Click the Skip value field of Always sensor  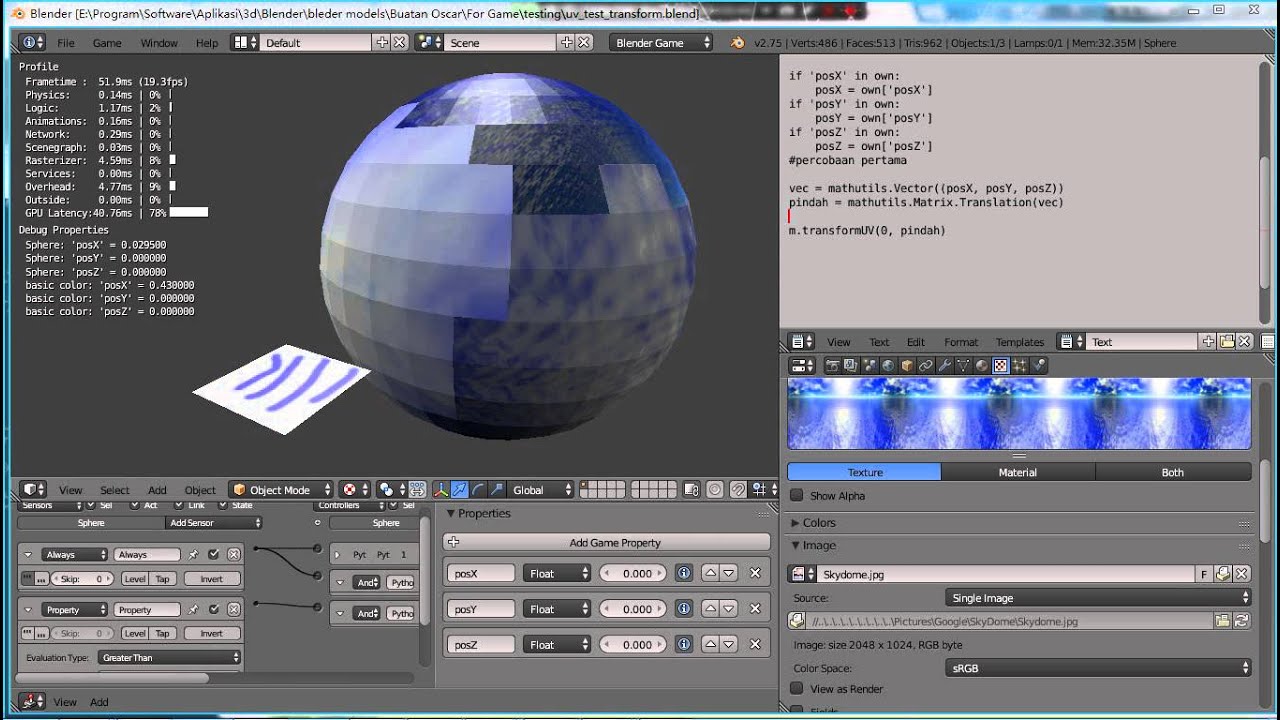[82, 579]
